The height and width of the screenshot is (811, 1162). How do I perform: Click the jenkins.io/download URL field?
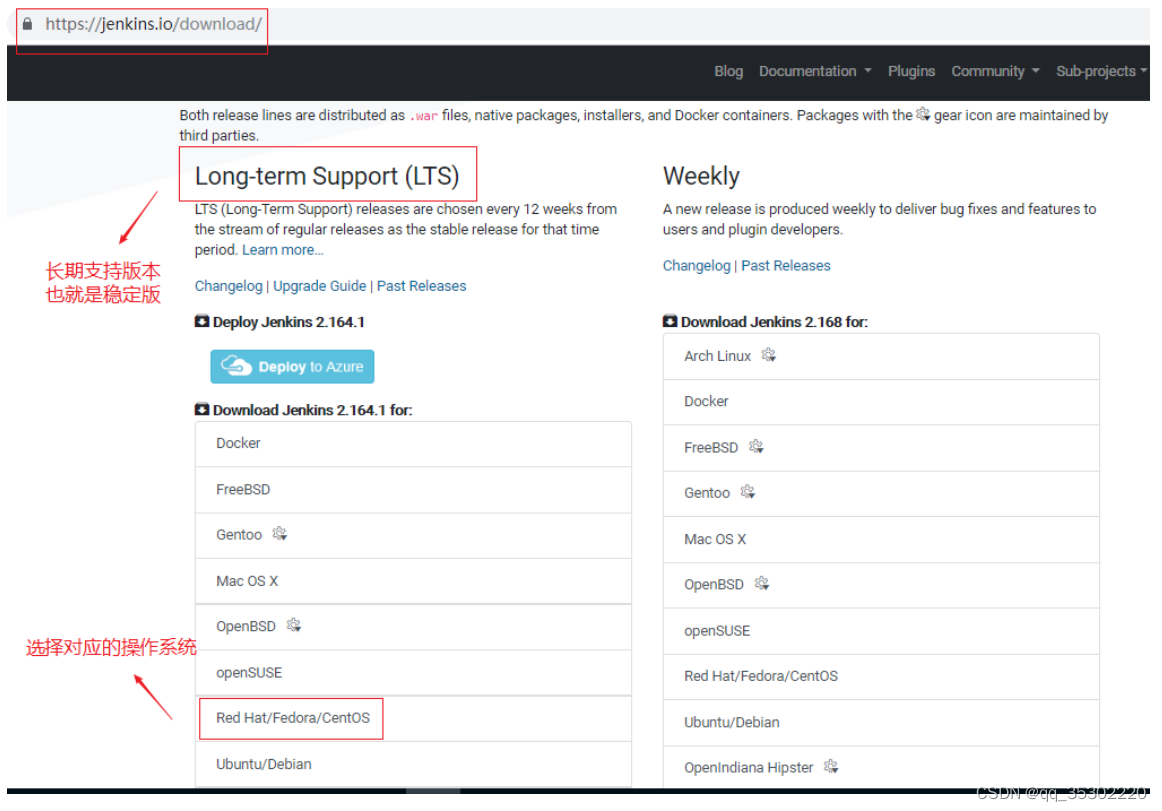(153, 24)
